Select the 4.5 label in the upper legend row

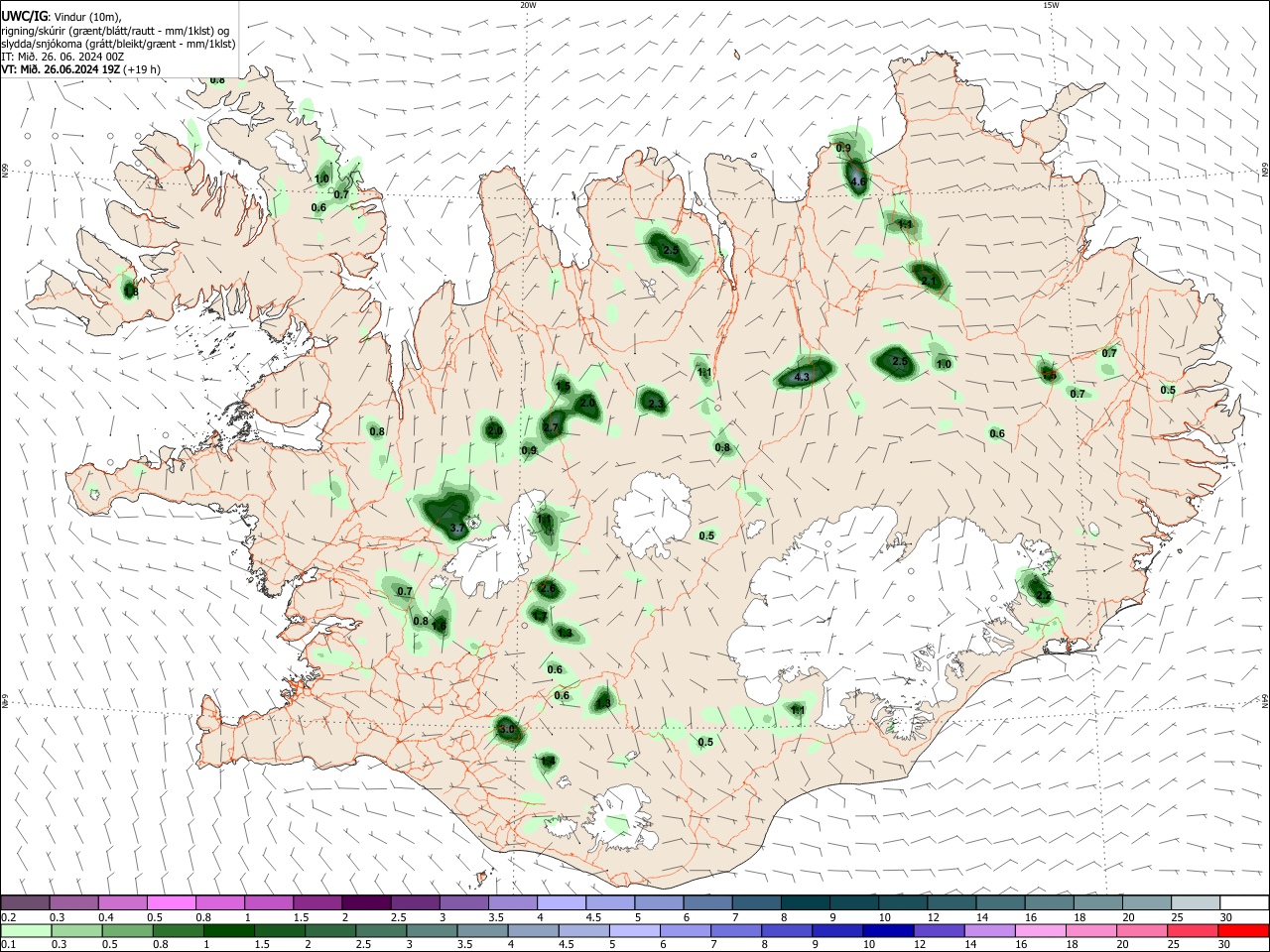(x=594, y=917)
